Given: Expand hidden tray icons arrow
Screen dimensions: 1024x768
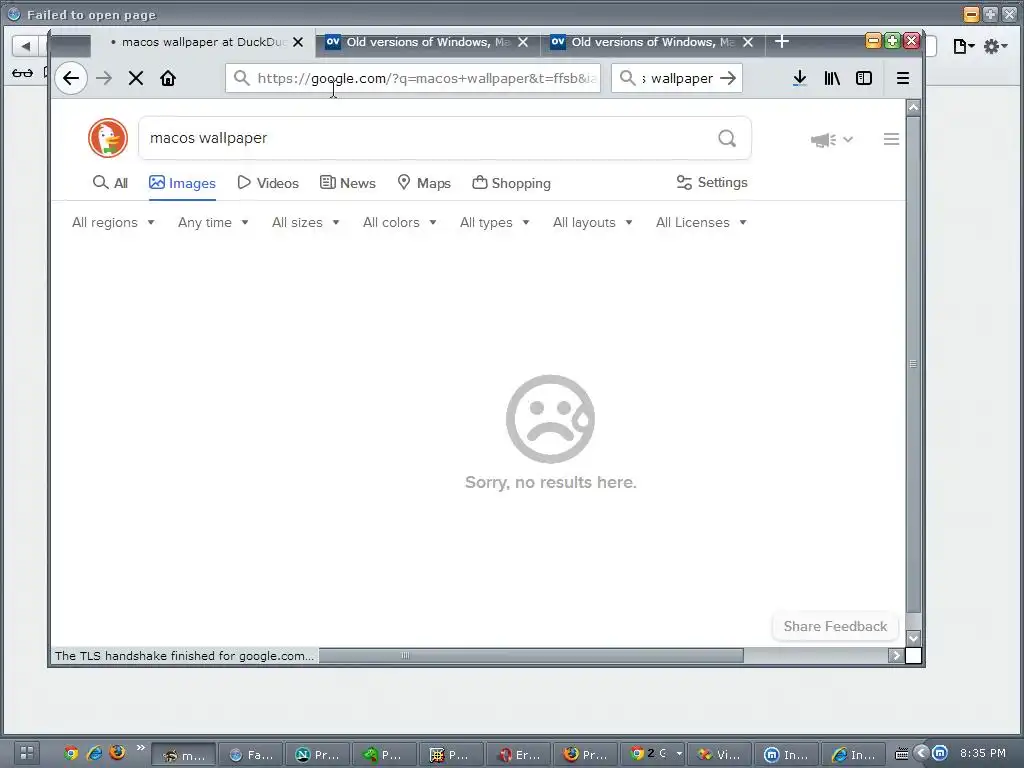Looking at the screenshot, I should (921, 754).
